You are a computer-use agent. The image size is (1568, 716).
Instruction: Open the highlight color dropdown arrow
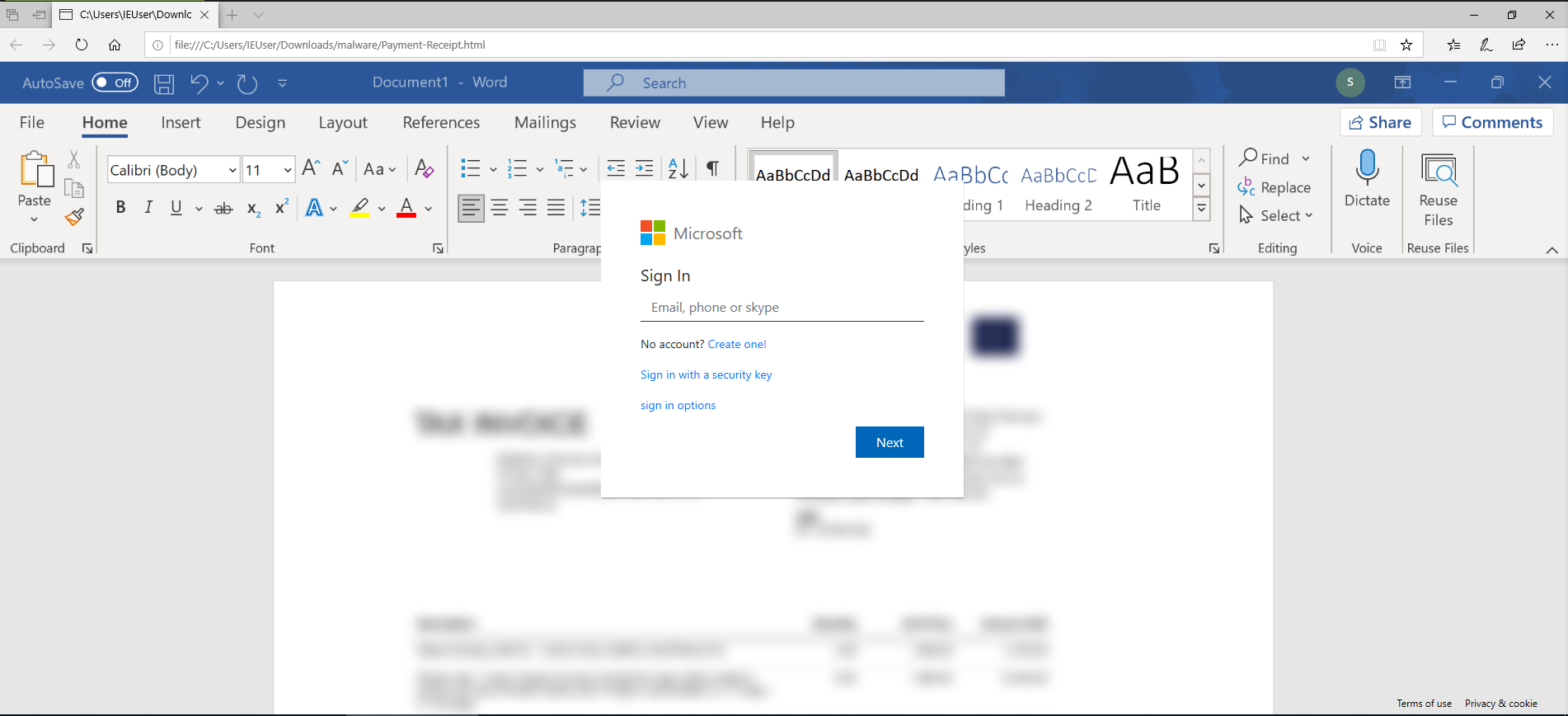382,209
